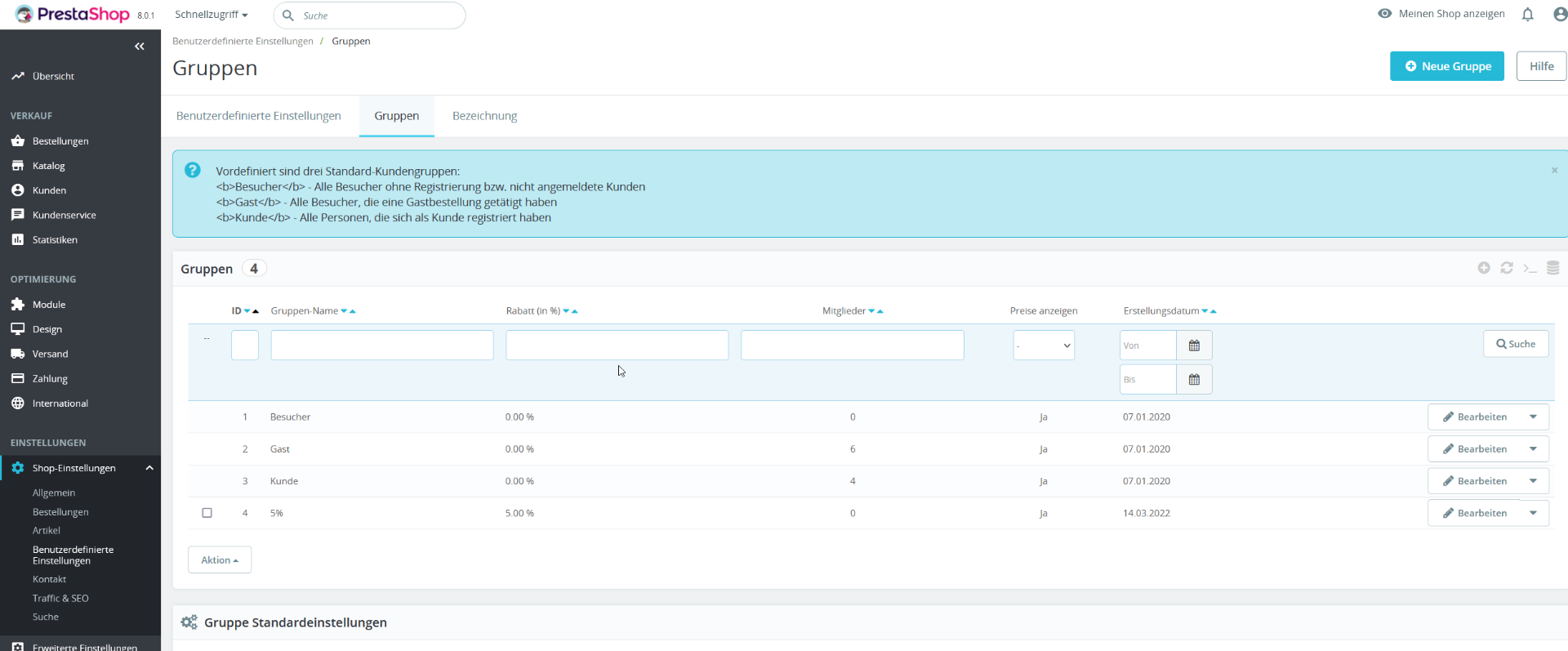The height and width of the screenshot is (651, 1568).
Task: Edit the 5% group
Action: (x=1474, y=514)
